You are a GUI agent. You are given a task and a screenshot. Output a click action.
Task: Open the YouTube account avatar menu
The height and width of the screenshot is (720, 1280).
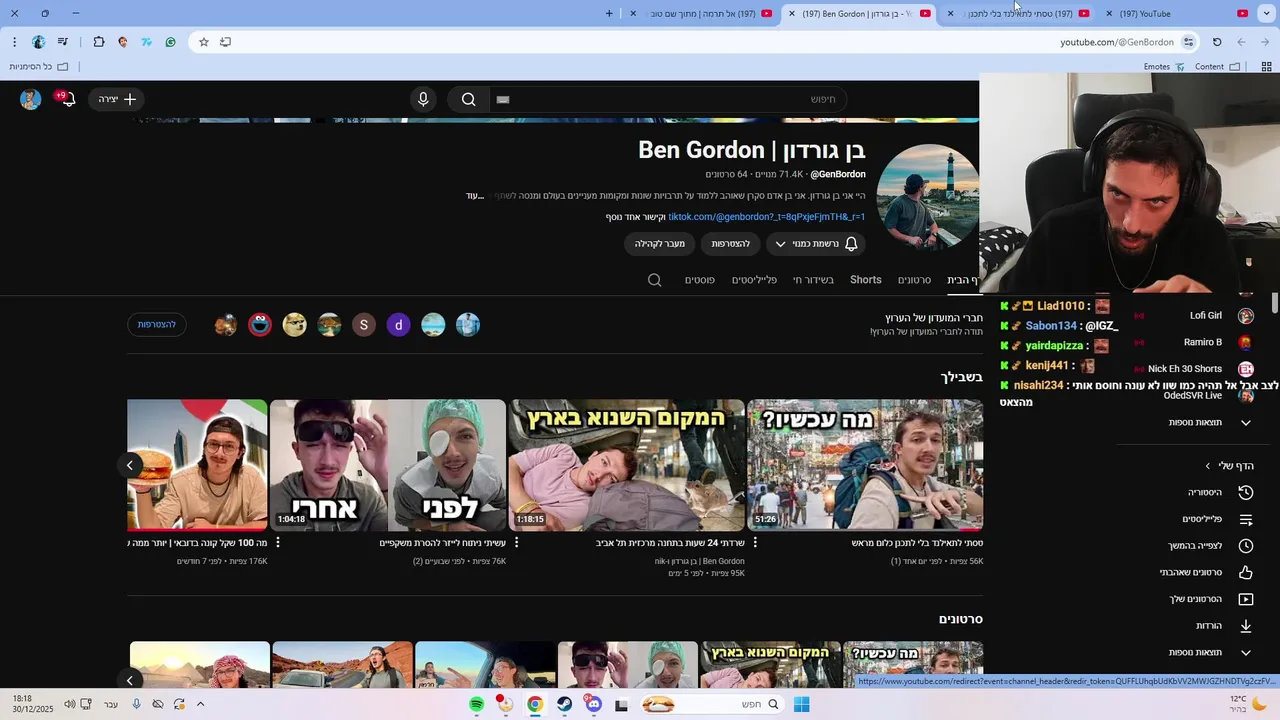[31, 99]
